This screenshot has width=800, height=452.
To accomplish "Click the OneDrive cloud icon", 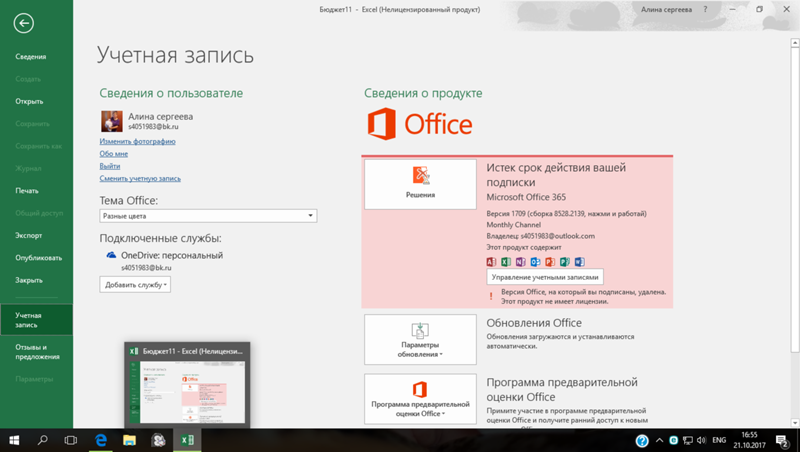I will pyautogui.click(x=111, y=255).
